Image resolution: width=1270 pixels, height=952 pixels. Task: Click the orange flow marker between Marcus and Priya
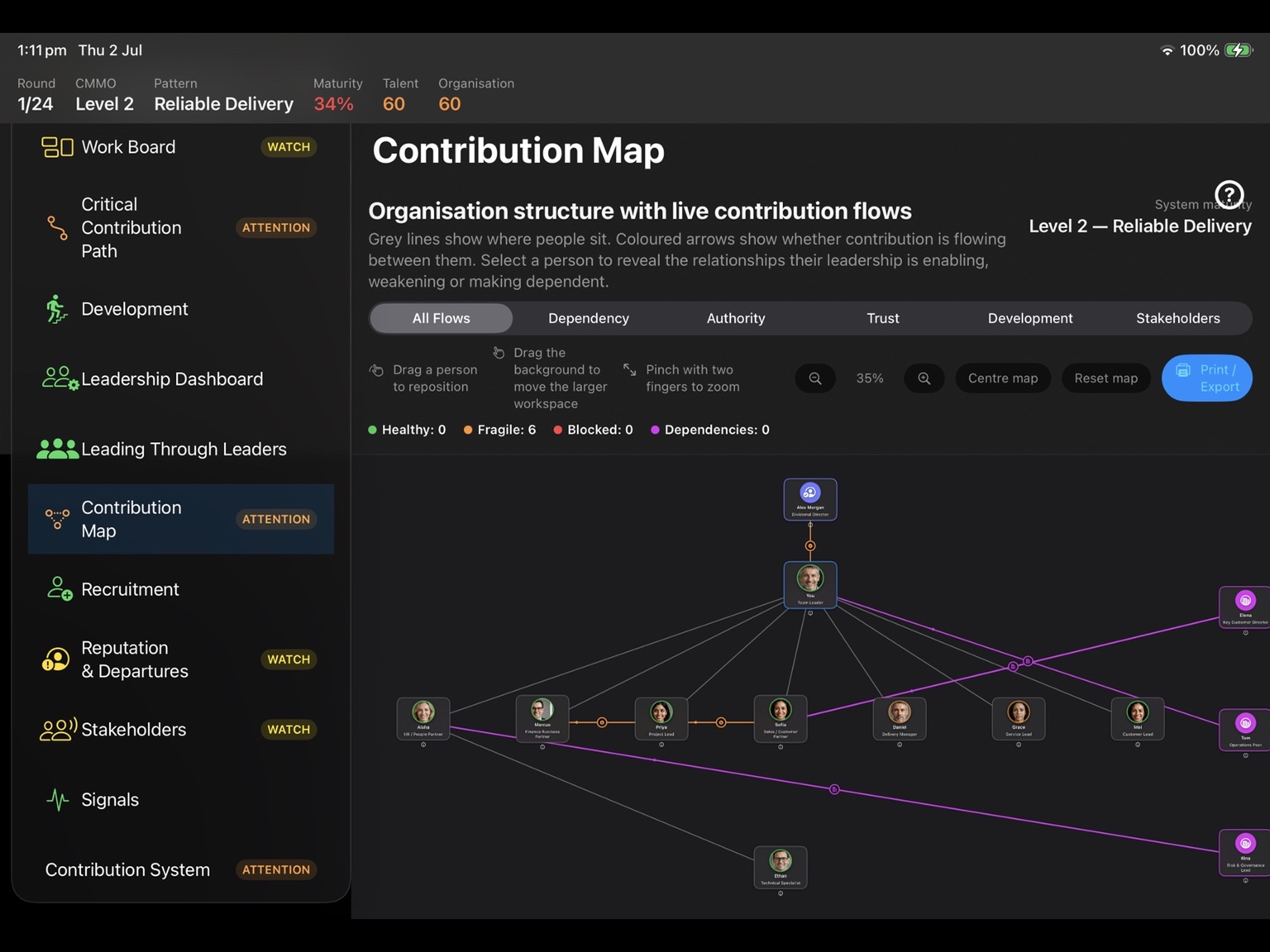coord(602,722)
